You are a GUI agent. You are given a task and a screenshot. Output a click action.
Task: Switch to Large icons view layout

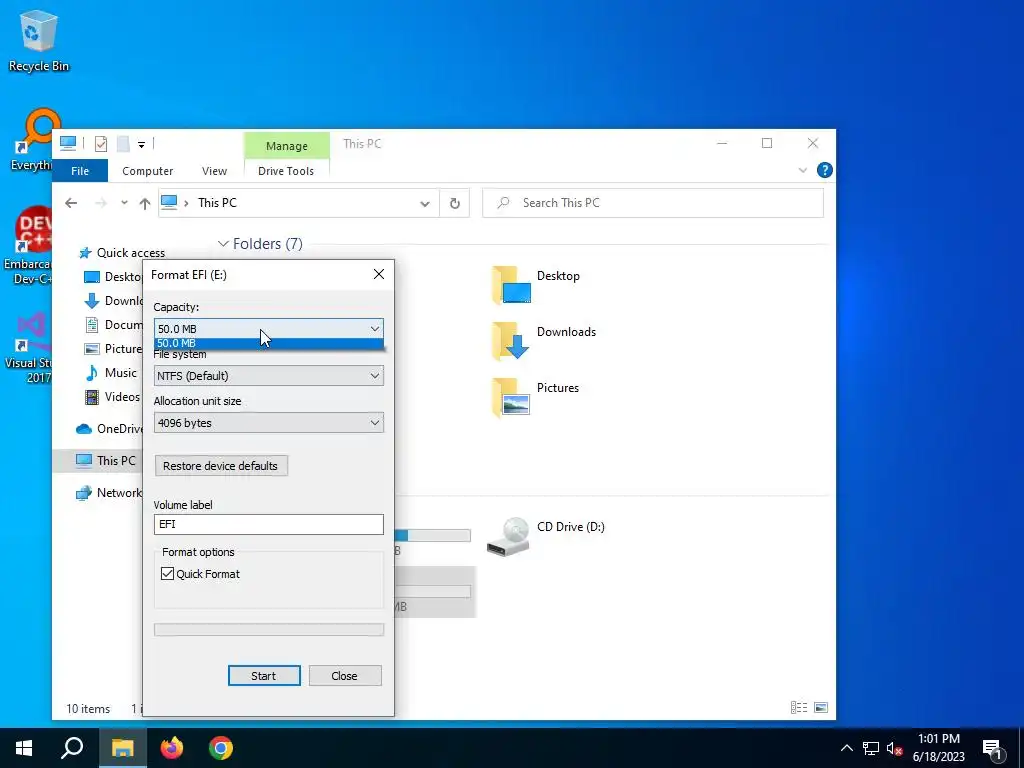(821, 708)
